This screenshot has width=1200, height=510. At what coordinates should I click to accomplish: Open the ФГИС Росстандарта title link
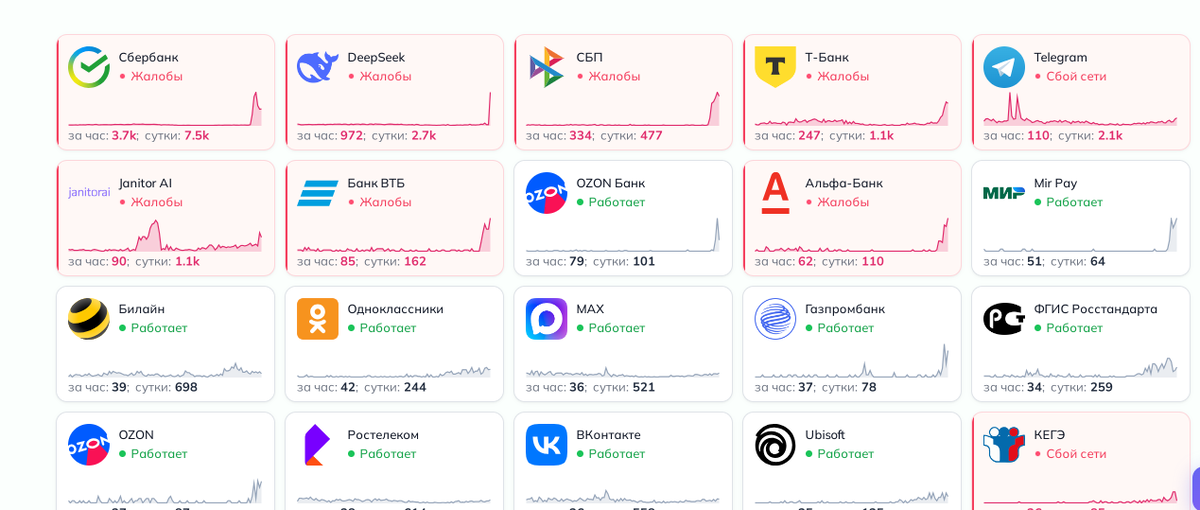(1095, 309)
